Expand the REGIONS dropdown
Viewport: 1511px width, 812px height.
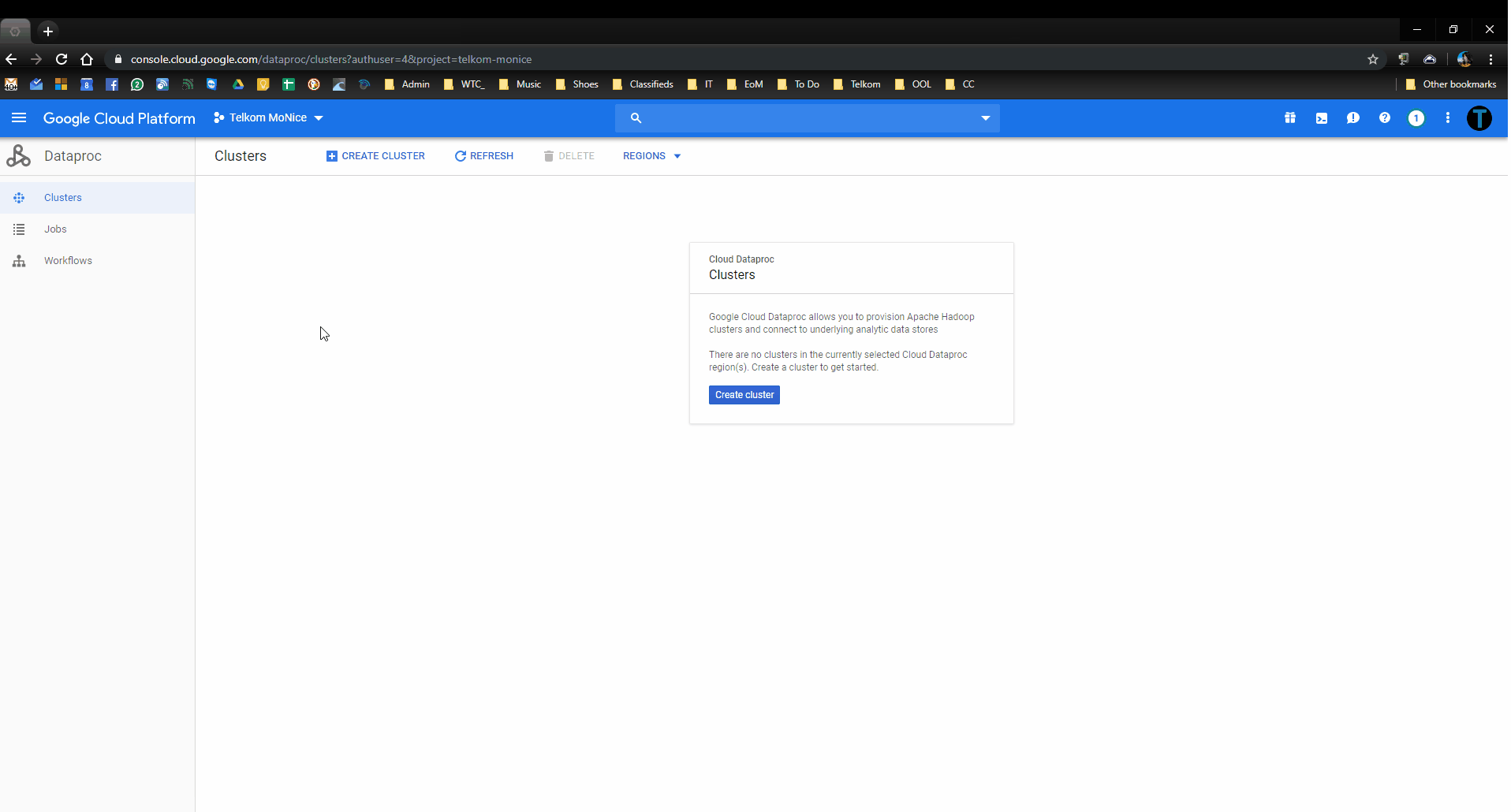coord(651,156)
